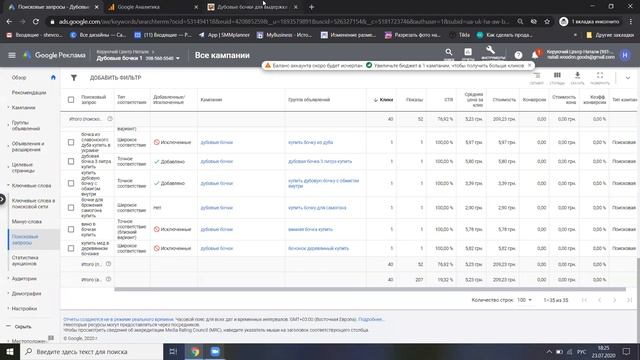Click ДОБАВИТЬ ФИЛЬТР

pos(116,78)
